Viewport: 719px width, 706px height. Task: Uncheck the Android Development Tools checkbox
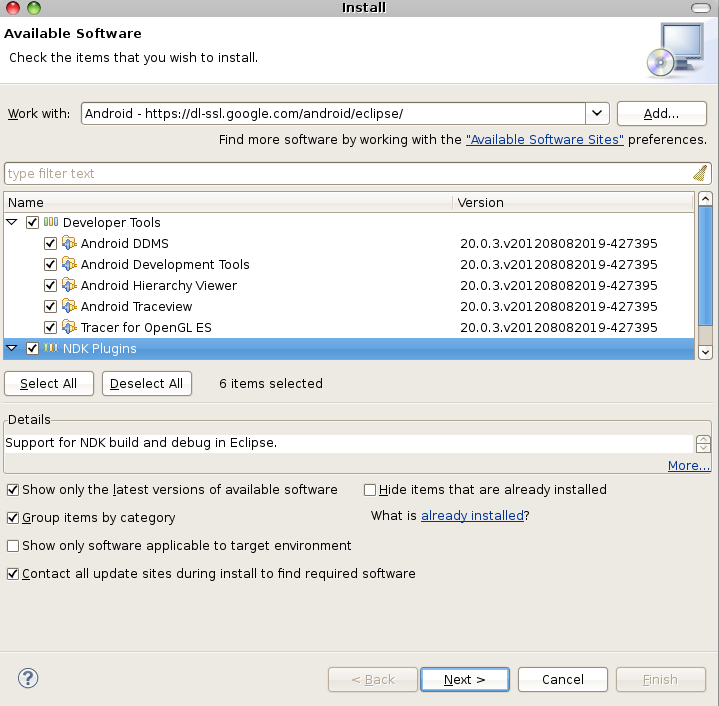point(50,265)
